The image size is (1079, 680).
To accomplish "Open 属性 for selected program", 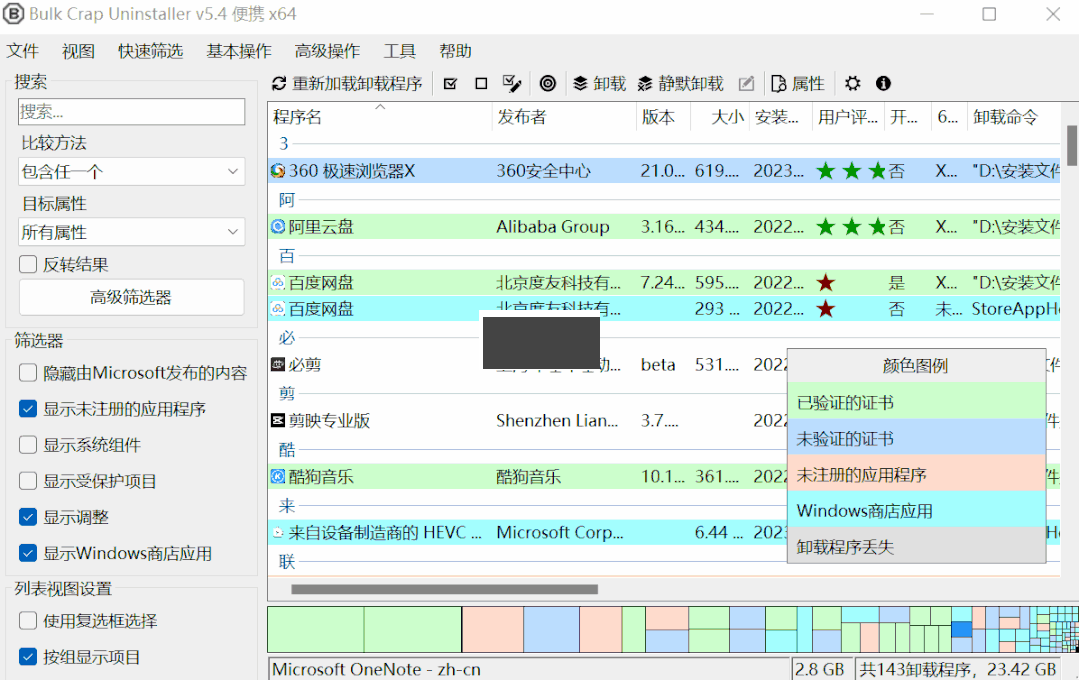I will [x=797, y=83].
